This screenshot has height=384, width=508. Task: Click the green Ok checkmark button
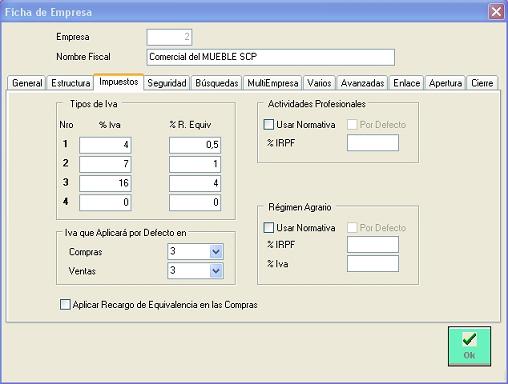click(469, 346)
